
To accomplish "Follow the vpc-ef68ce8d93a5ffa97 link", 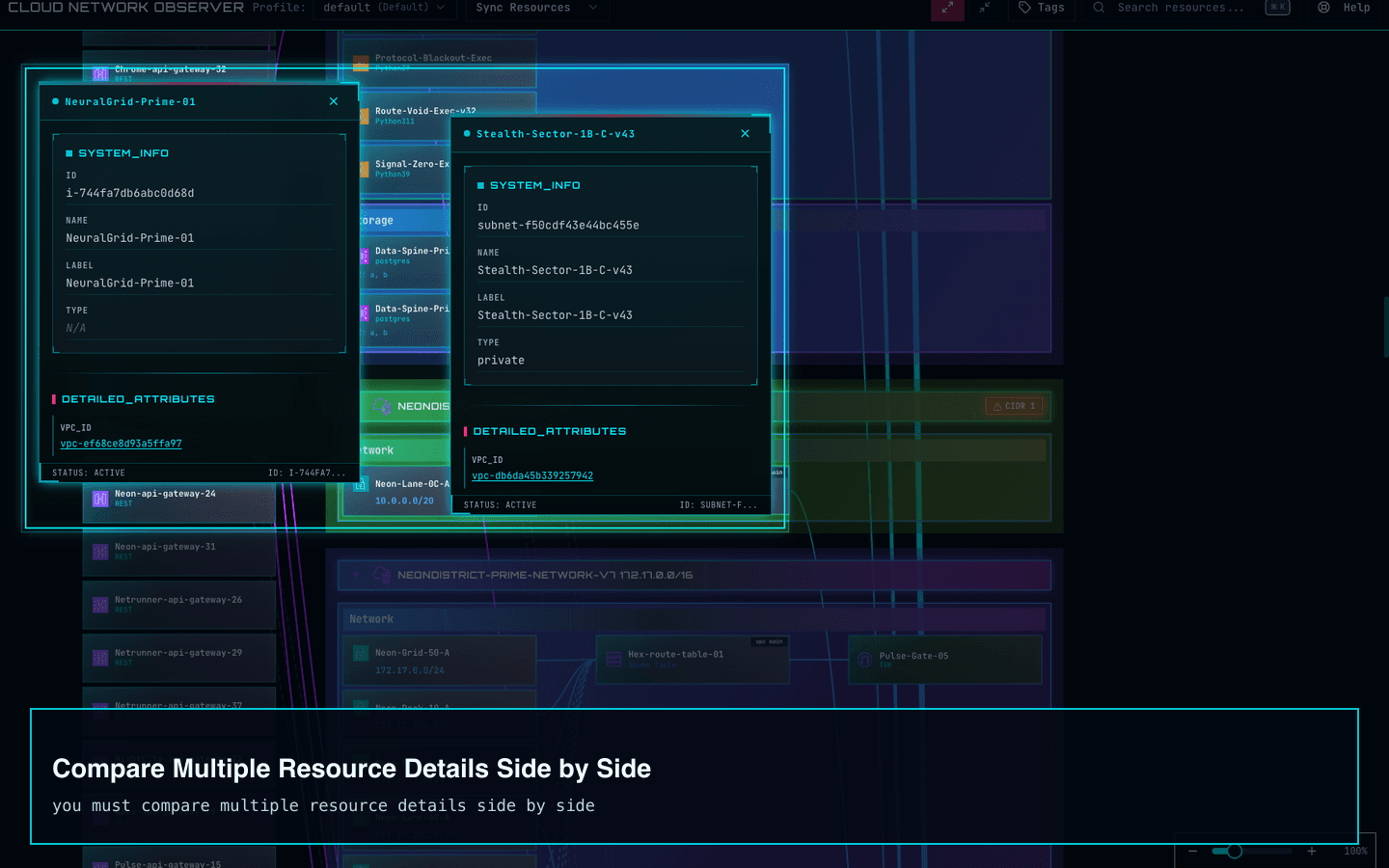I will 120,444.
